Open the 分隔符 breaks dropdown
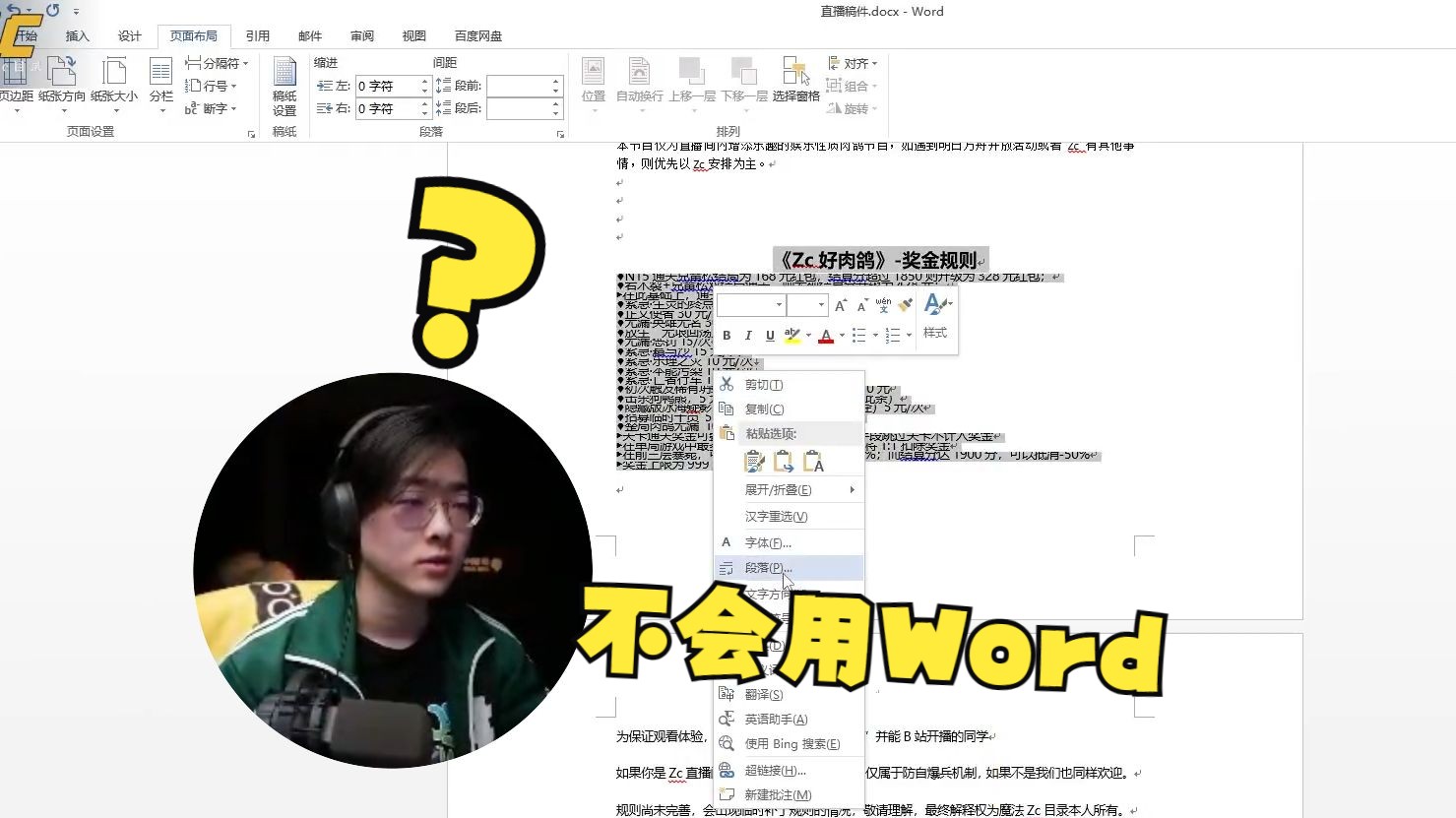The width and height of the screenshot is (1456, 818). (x=217, y=63)
